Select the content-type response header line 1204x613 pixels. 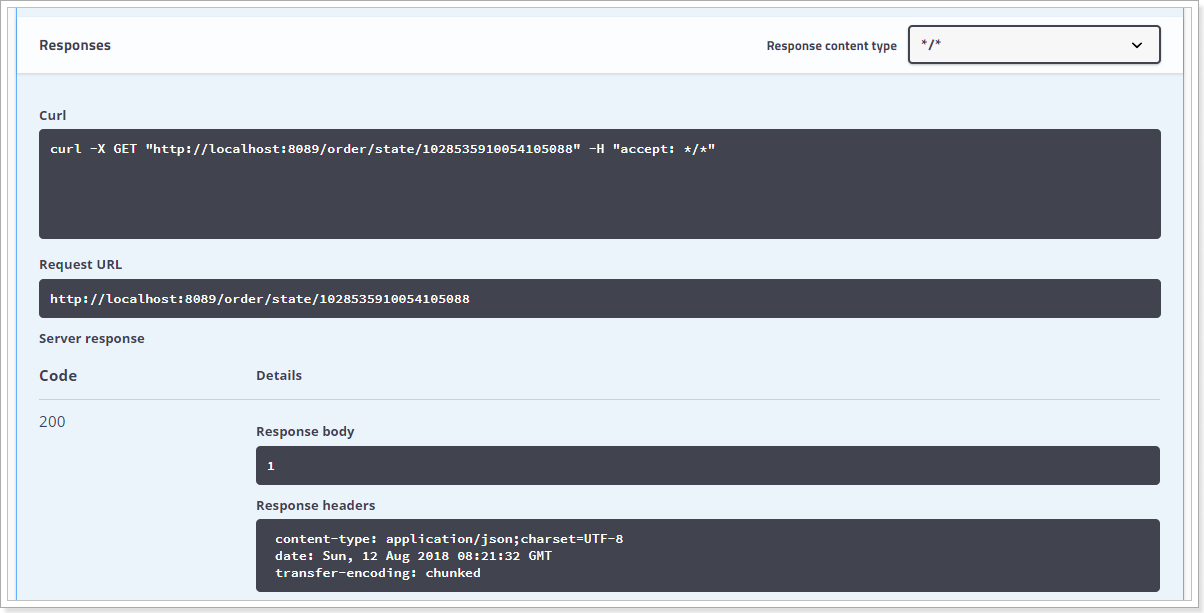(449, 539)
